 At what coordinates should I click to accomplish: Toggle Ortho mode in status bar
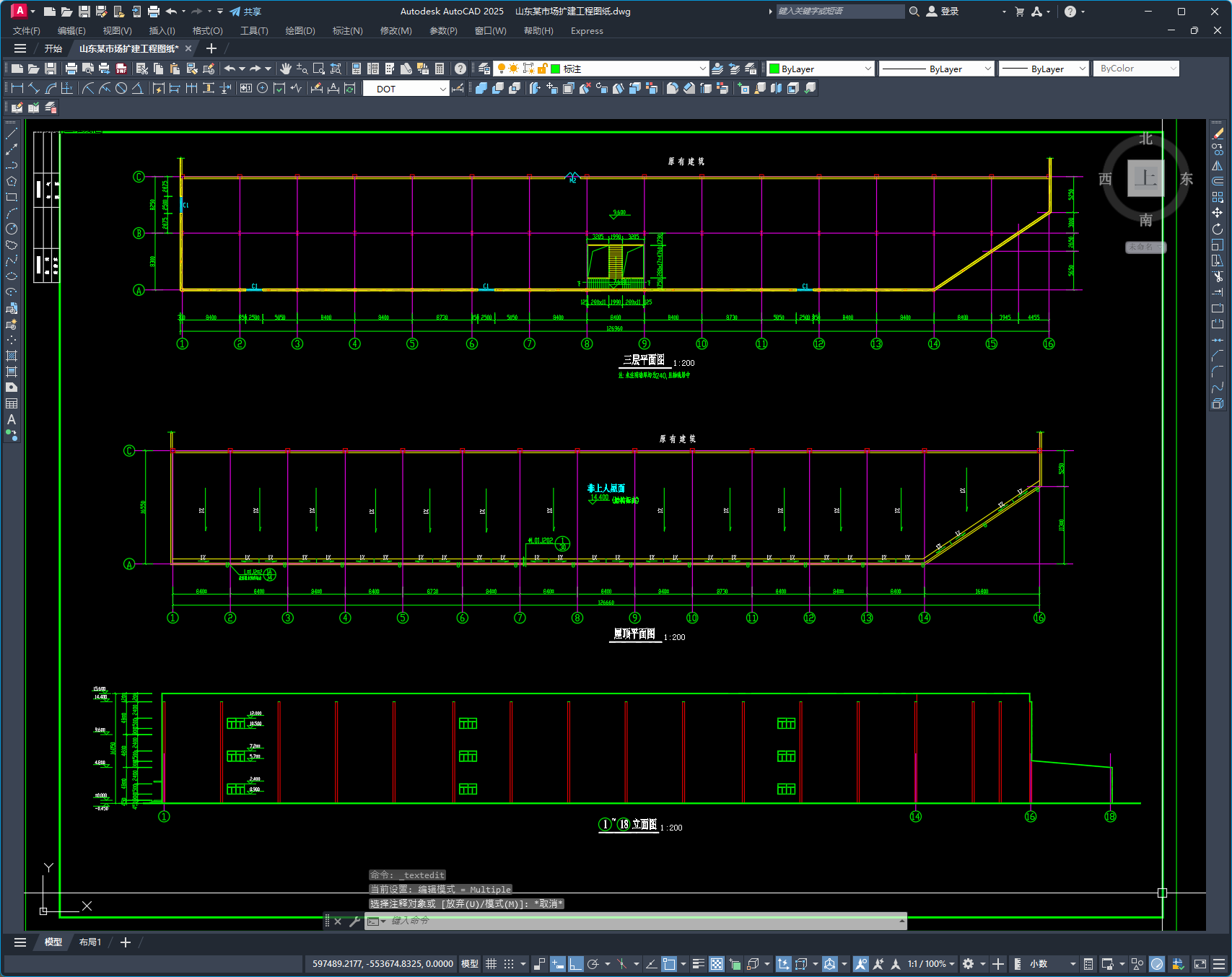pyautogui.click(x=575, y=964)
